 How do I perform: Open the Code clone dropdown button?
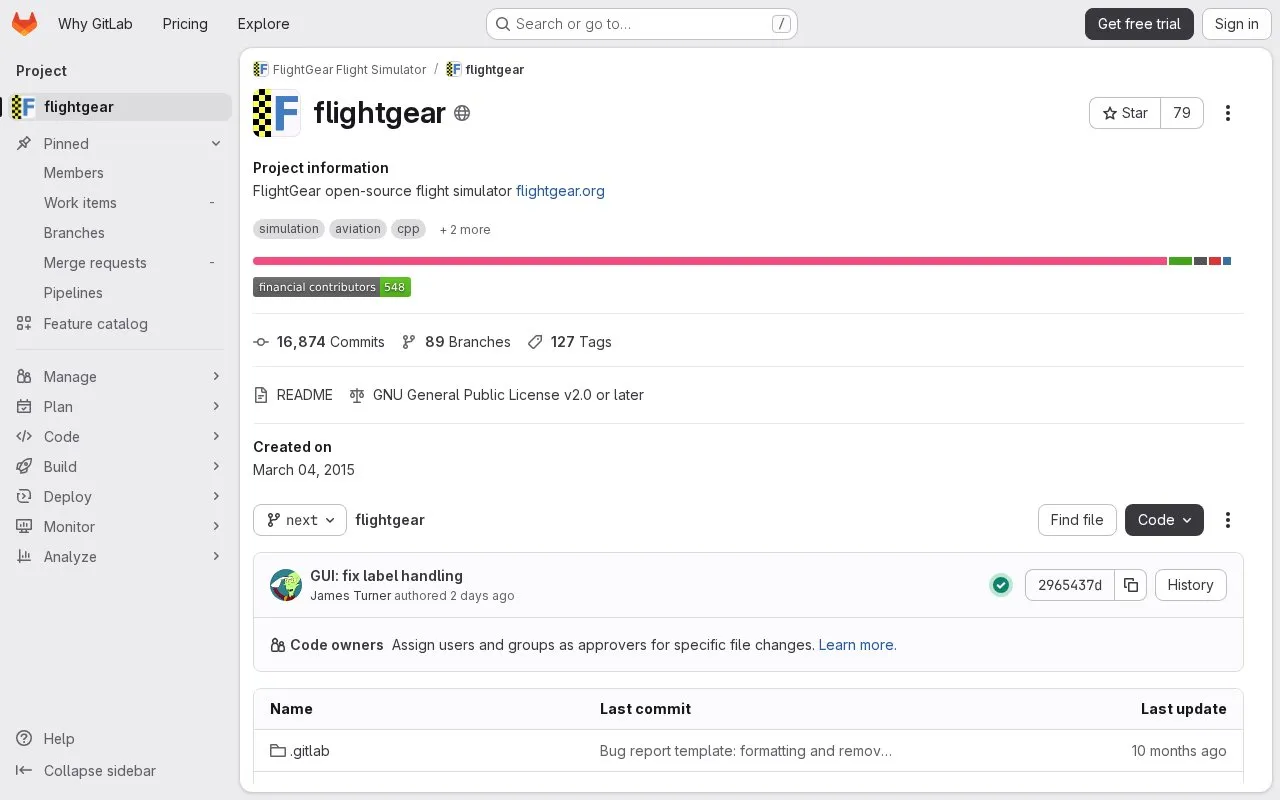click(x=1164, y=520)
